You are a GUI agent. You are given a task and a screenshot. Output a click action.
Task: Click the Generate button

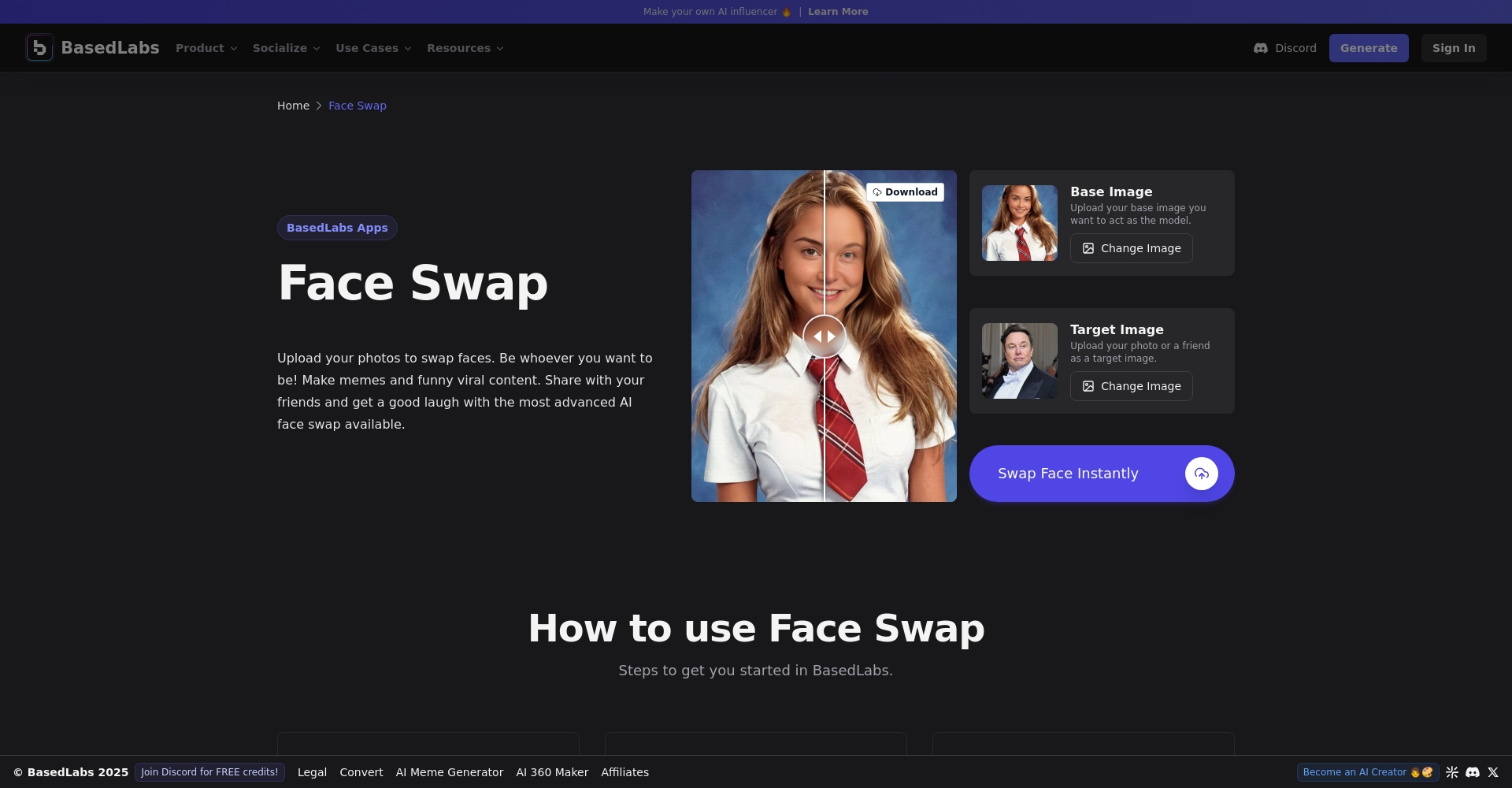[1369, 48]
